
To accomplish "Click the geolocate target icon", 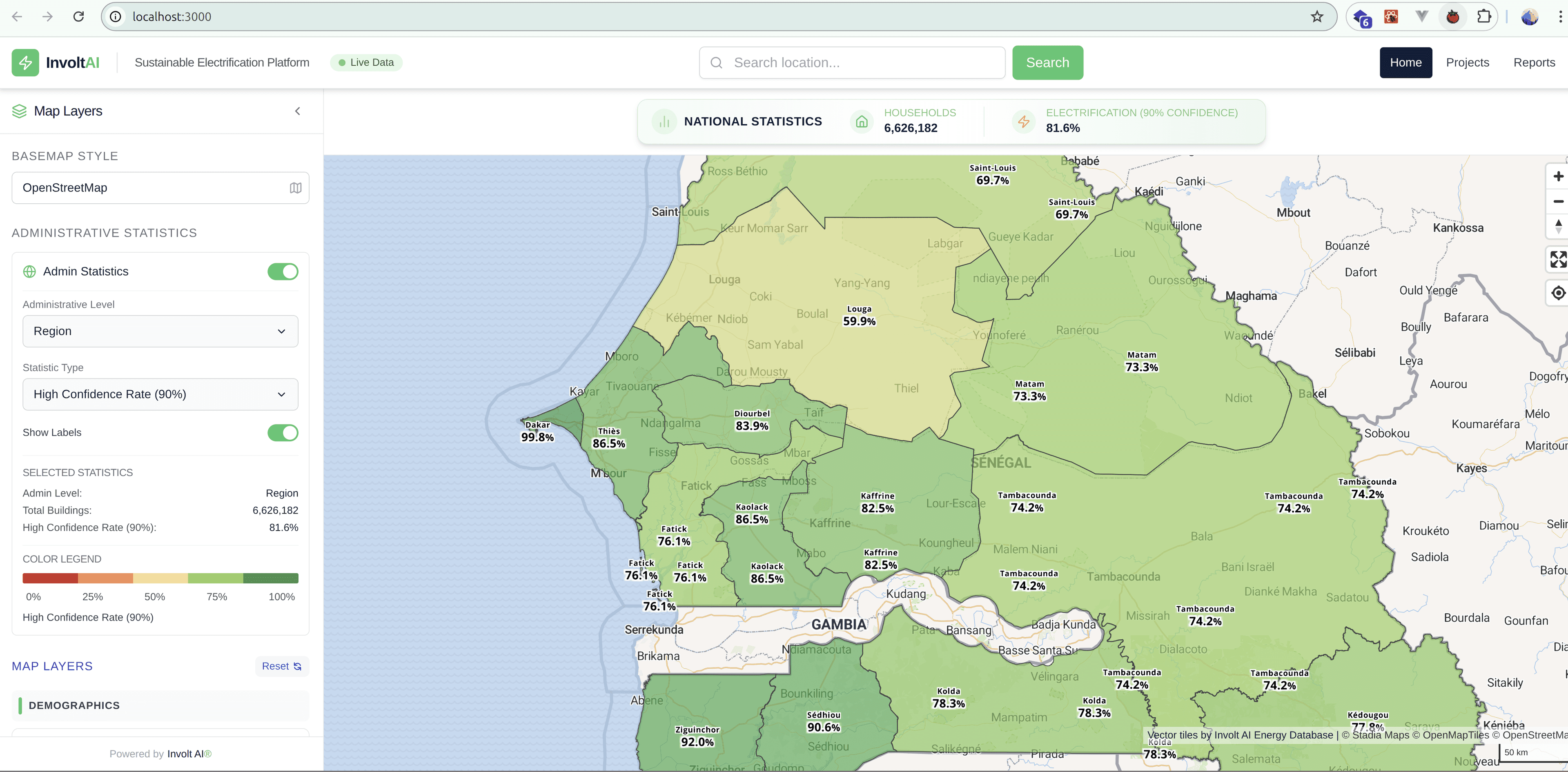I will [x=1558, y=293].
